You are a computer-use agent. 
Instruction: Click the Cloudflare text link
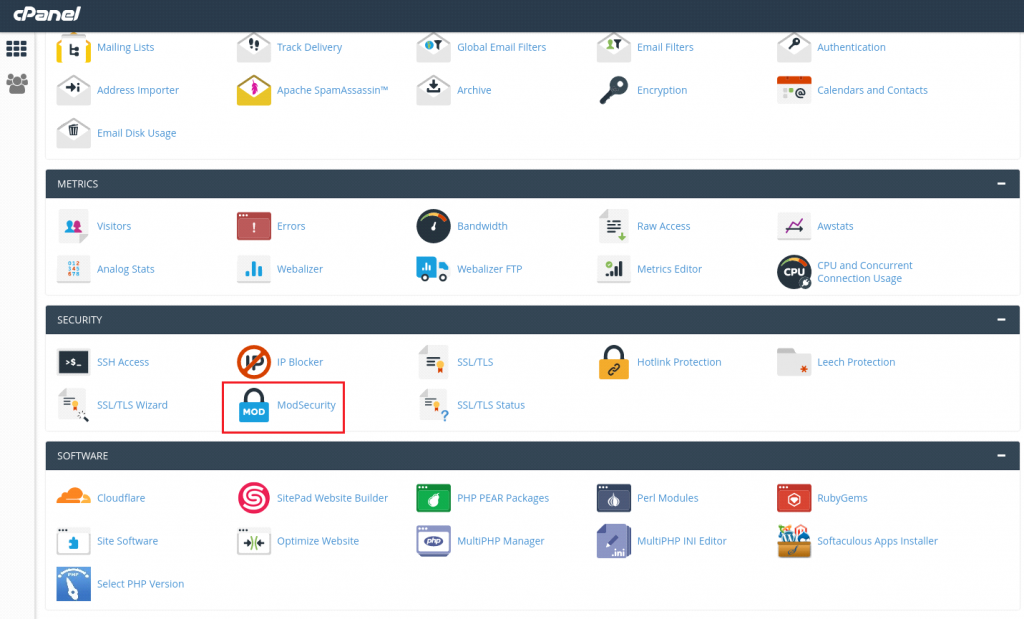(121, 498)
